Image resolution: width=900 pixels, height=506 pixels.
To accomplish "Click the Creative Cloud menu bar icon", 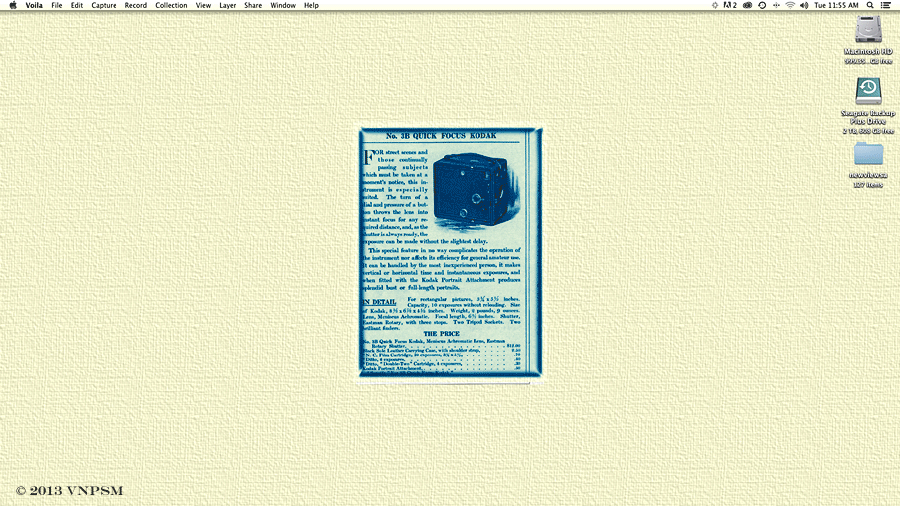I will click(747, 5).
